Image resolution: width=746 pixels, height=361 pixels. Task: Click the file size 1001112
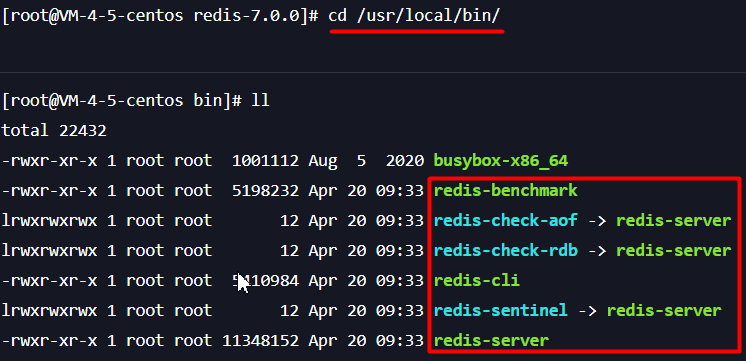click(x=265, y=161)
